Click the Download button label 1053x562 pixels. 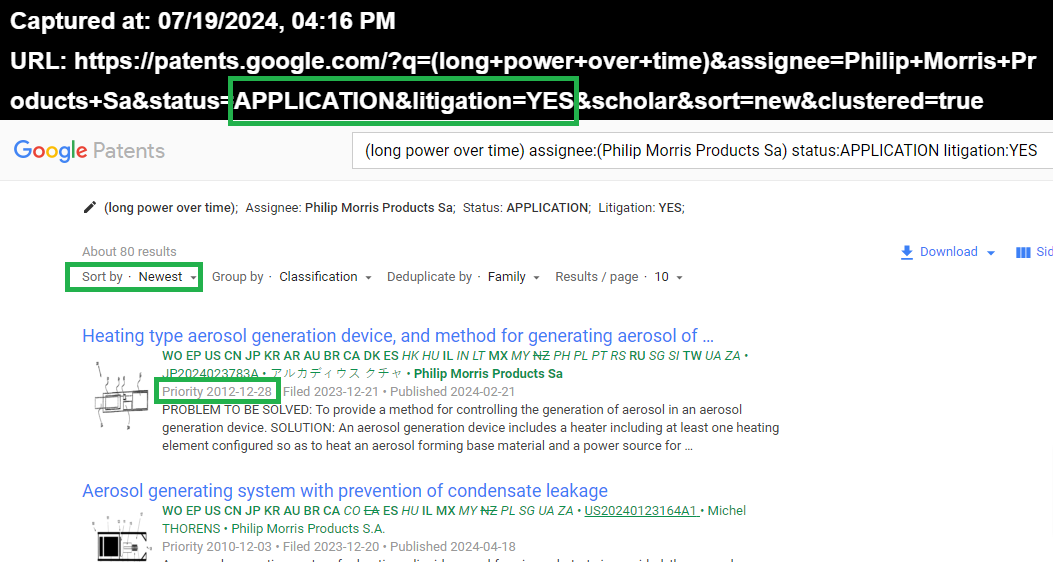[x=948, y=252]
